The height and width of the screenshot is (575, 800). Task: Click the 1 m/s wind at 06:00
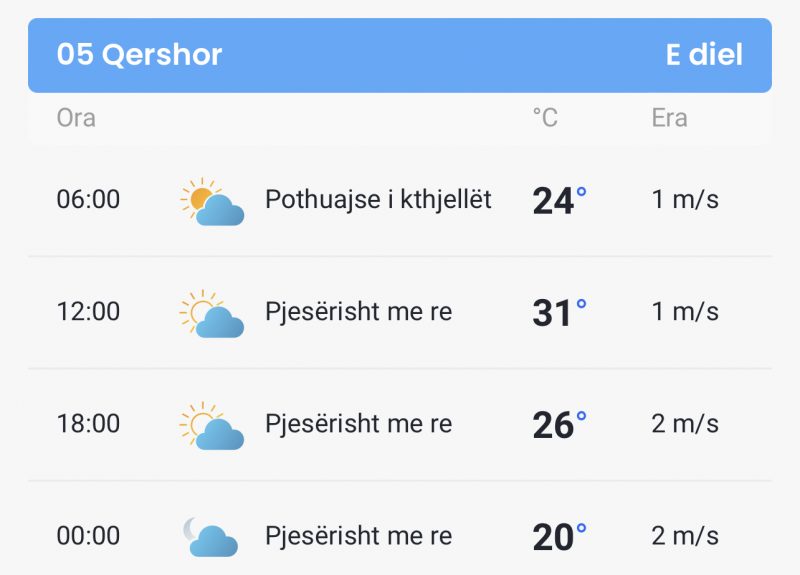[x=685, y=199]
